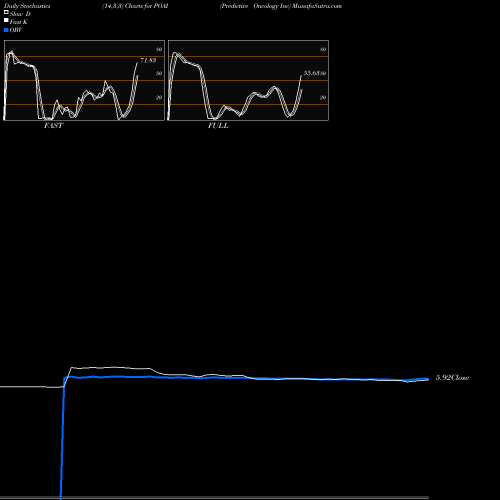Image resolution: width=500 pixels, height=500 pixels.
Task: Click the 80 level label on FULL chart
Action: coord(323,49)
